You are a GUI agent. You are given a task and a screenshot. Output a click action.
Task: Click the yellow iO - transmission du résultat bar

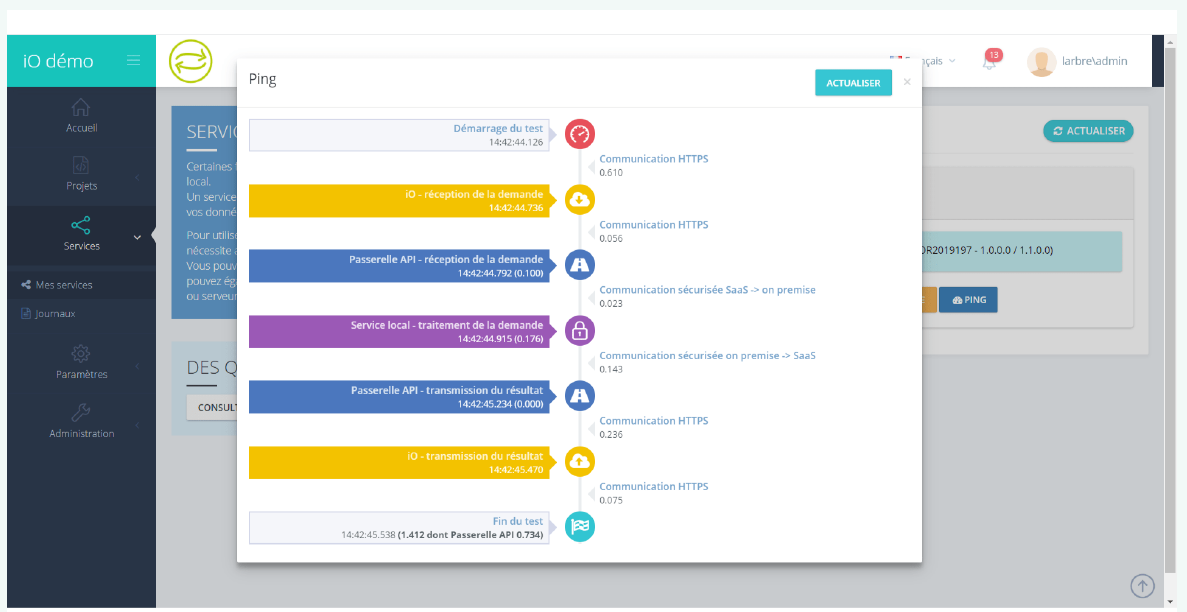[x=399, y=462]
